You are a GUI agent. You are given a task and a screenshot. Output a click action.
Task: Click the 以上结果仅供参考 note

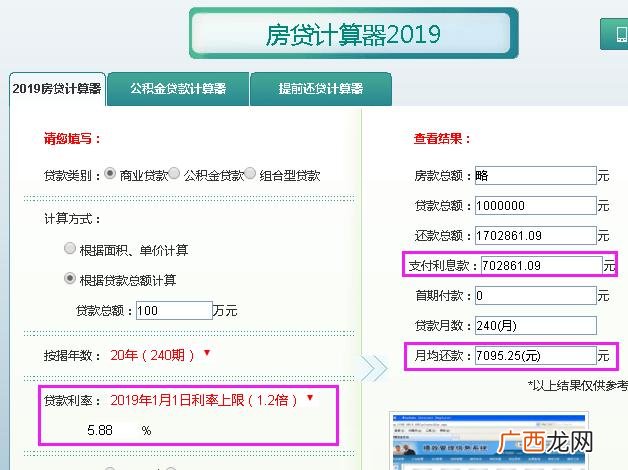pyautogui.click(x=578, y=385)
